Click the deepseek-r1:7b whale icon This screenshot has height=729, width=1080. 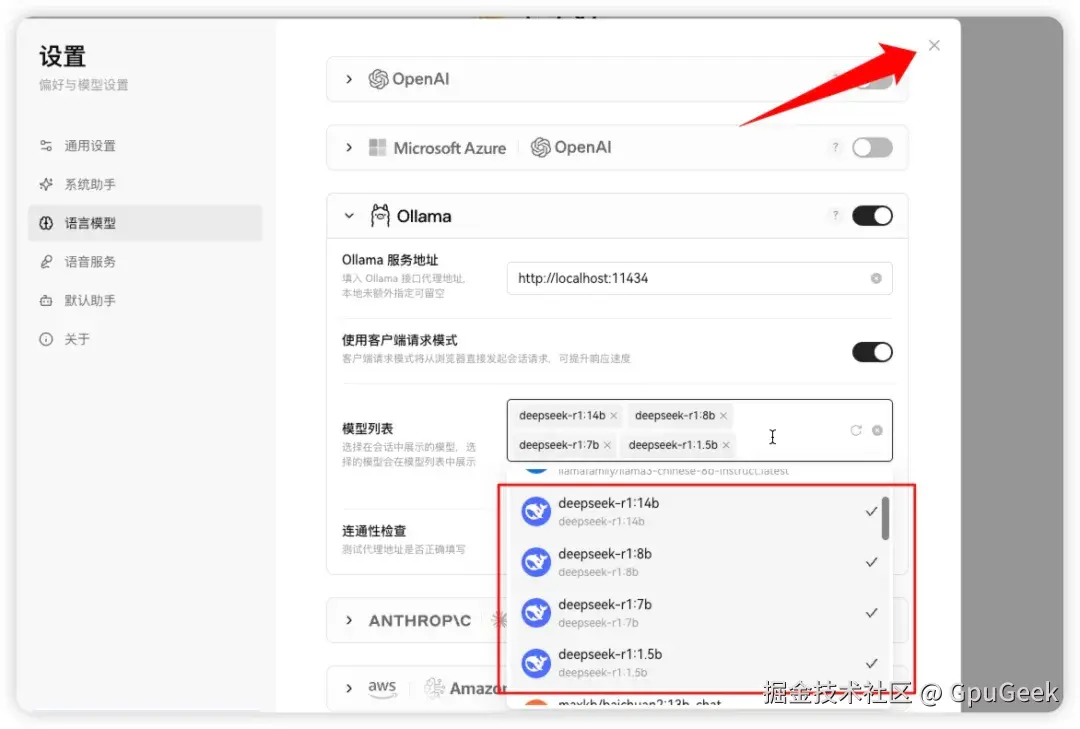(536, 613)
